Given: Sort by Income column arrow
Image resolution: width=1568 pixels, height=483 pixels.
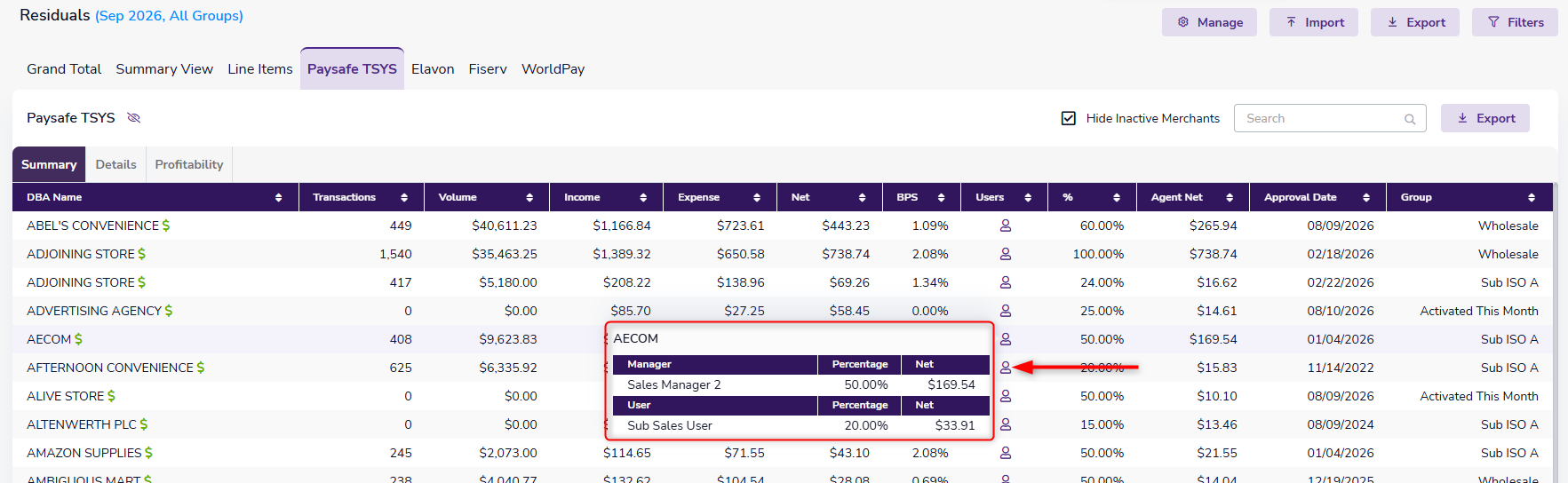Looking at the screenshot, I should point(643,197).
